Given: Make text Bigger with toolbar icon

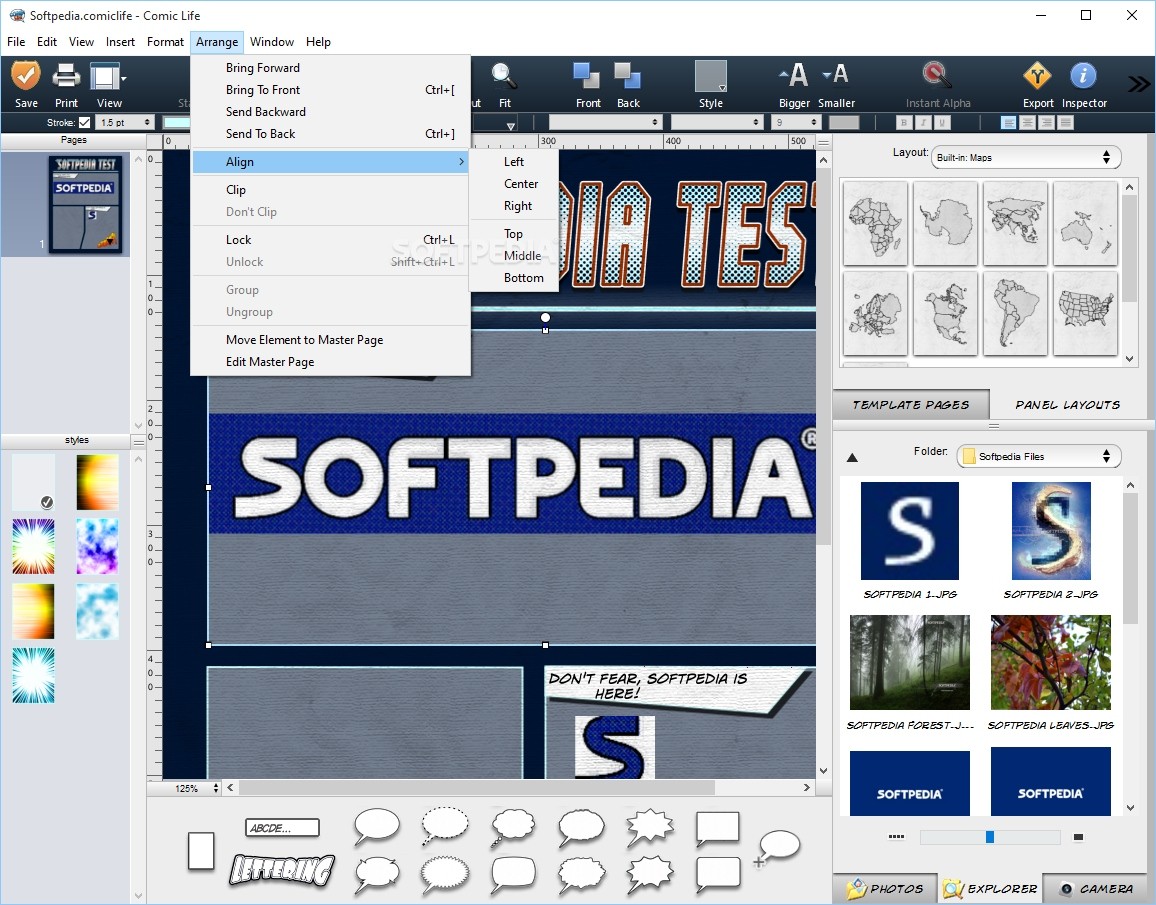Looking at the screenshot, I should [794, 75].
